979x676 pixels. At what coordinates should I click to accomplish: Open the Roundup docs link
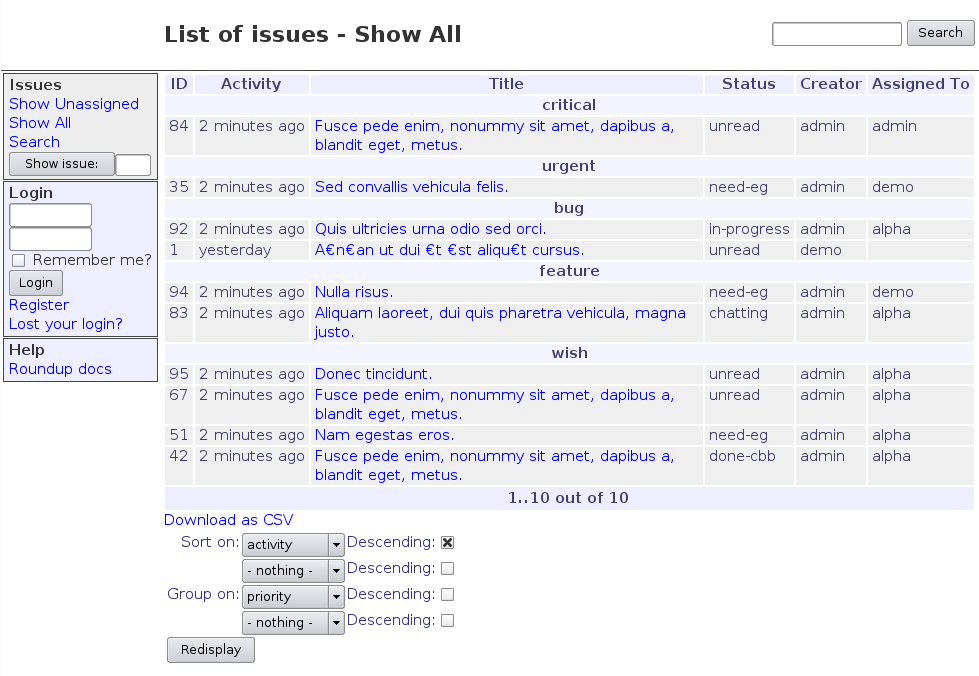[x=60, y=369]
